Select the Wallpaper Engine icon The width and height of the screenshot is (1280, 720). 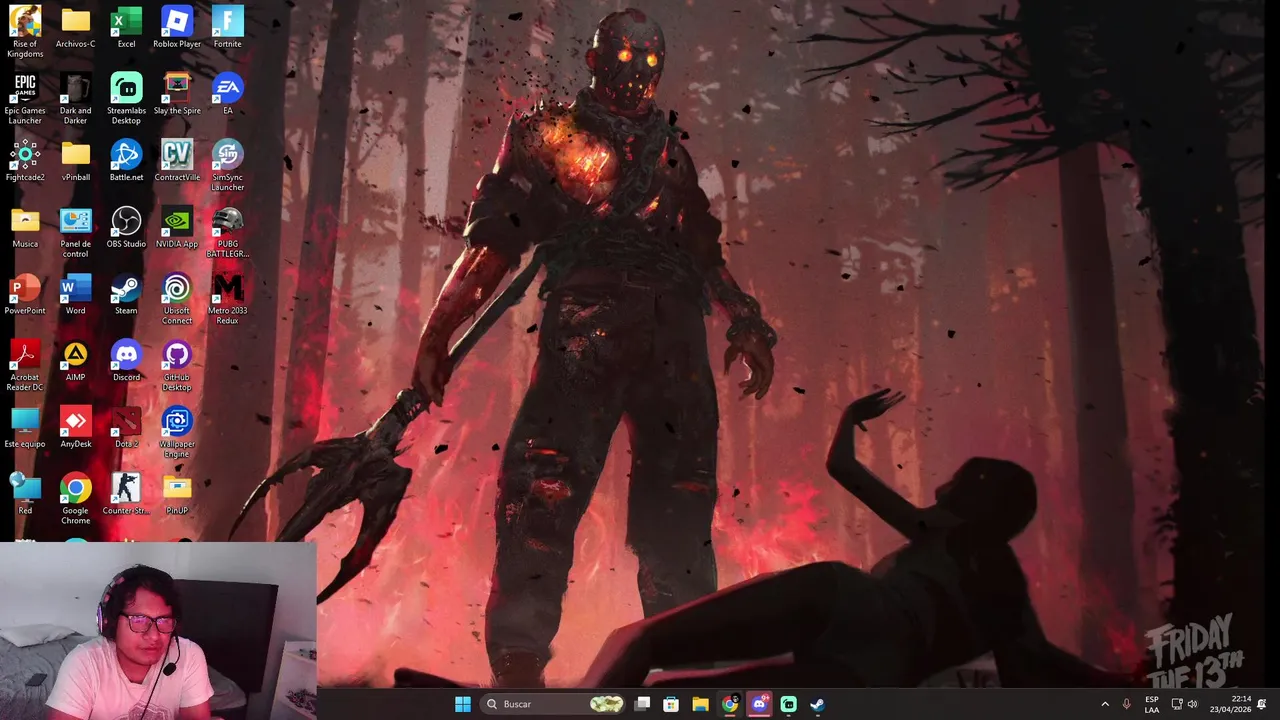tap(177, 432)
